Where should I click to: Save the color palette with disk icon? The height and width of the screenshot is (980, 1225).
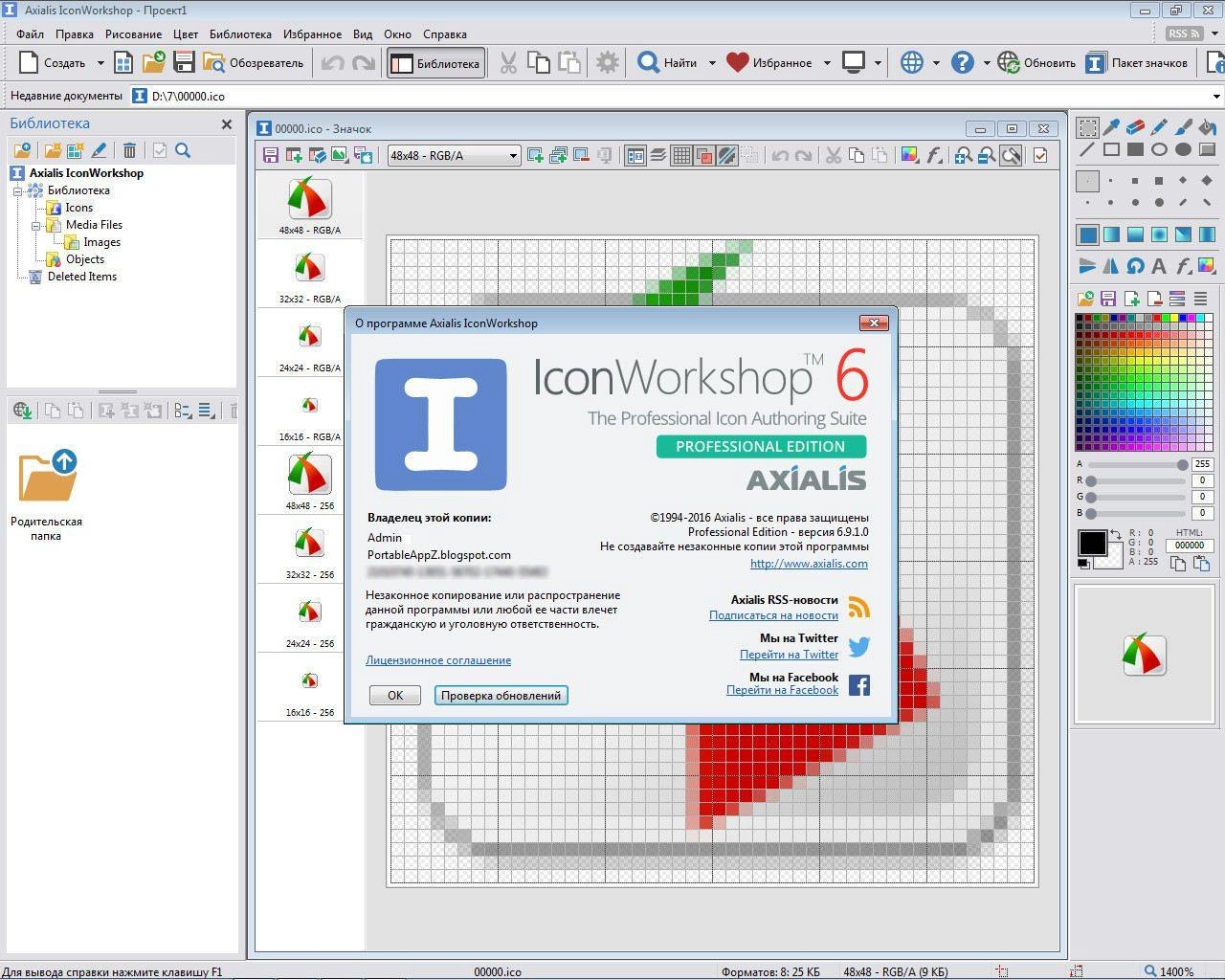pyautogui.click(x=1108, y=299)
